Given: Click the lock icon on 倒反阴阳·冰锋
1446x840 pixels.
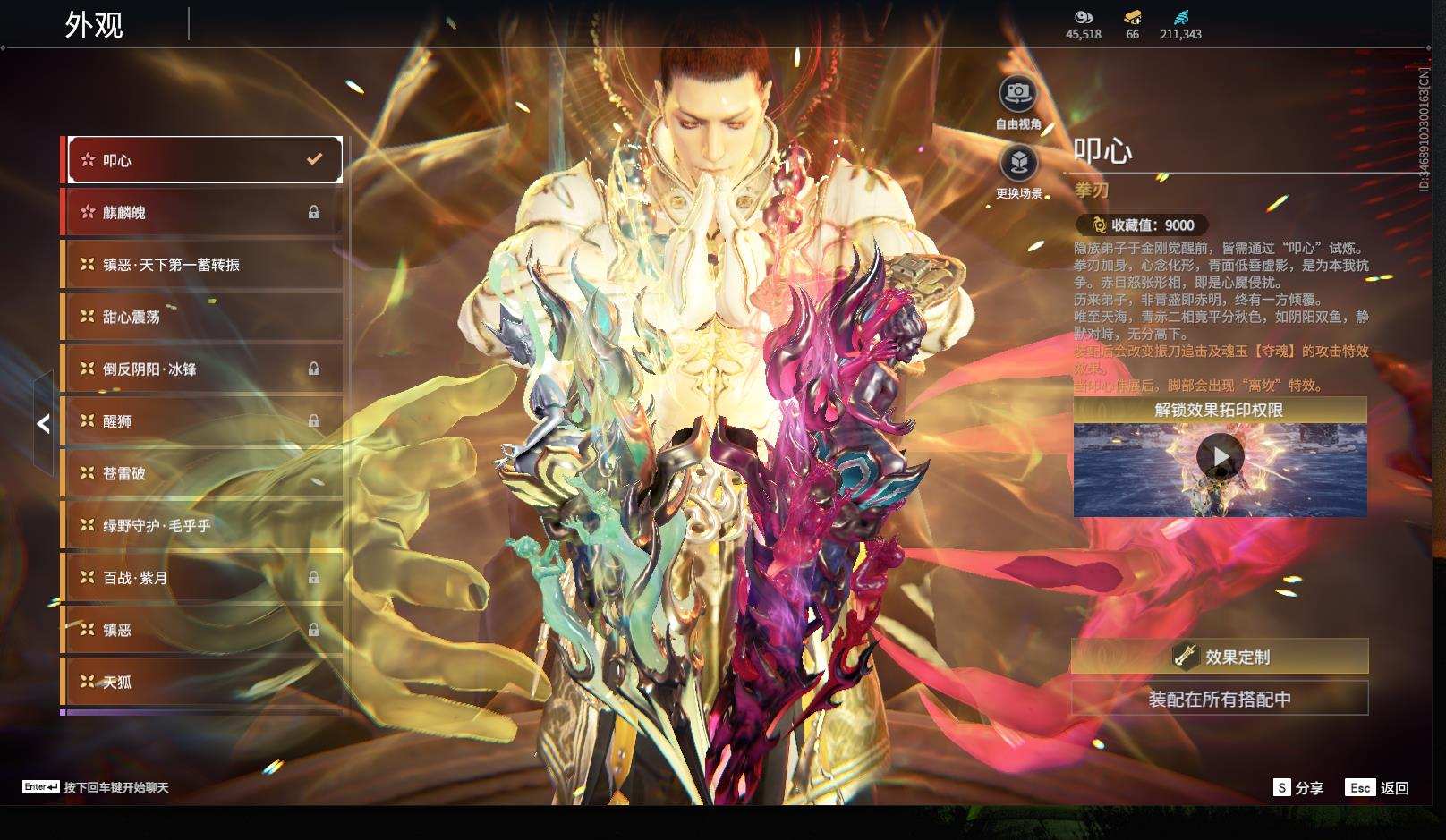Looking at the screenshot, I should coord(314,369).
